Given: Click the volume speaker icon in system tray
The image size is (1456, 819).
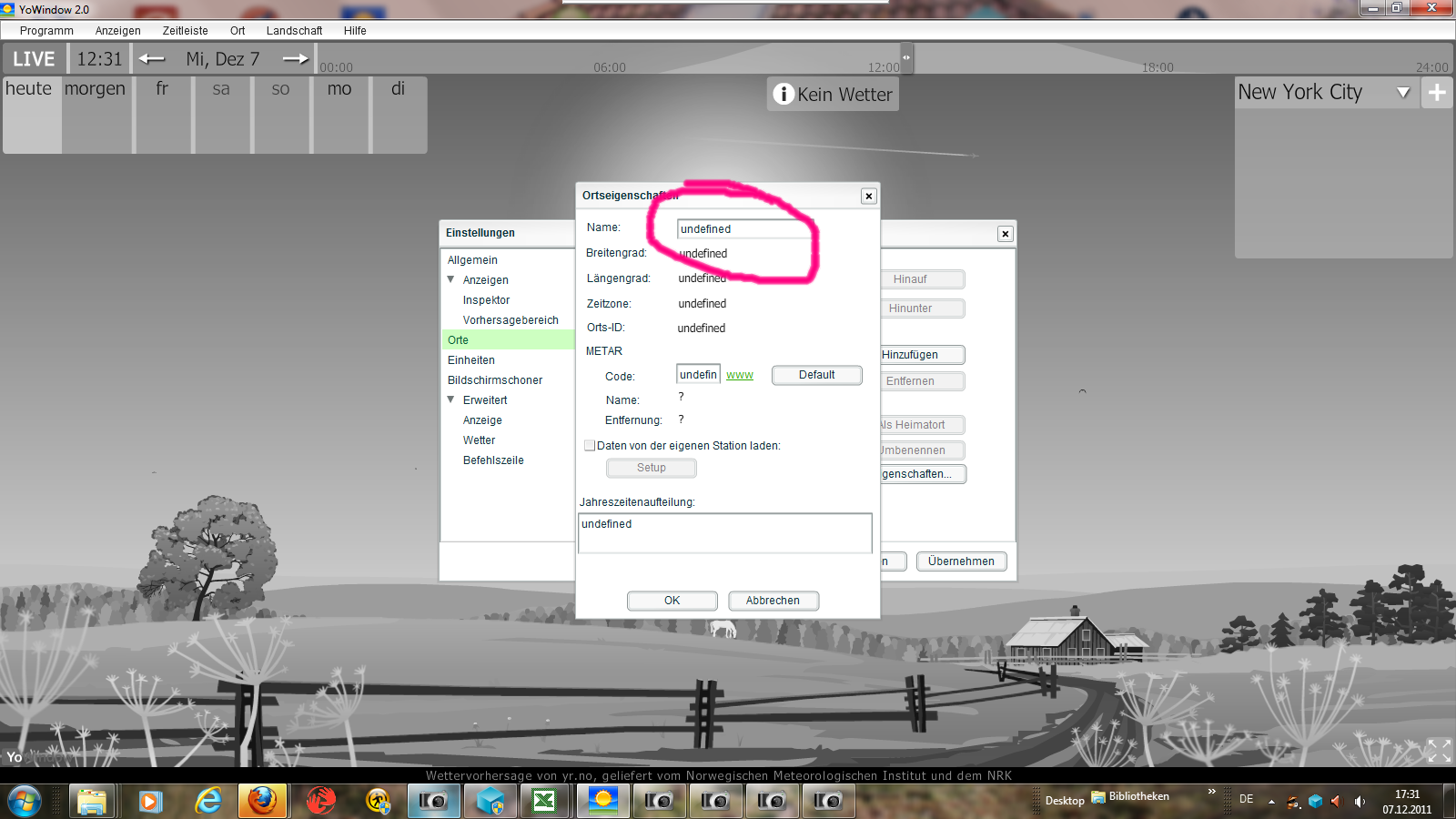Looking at the screenshot, I should [x=1360, y=802].
